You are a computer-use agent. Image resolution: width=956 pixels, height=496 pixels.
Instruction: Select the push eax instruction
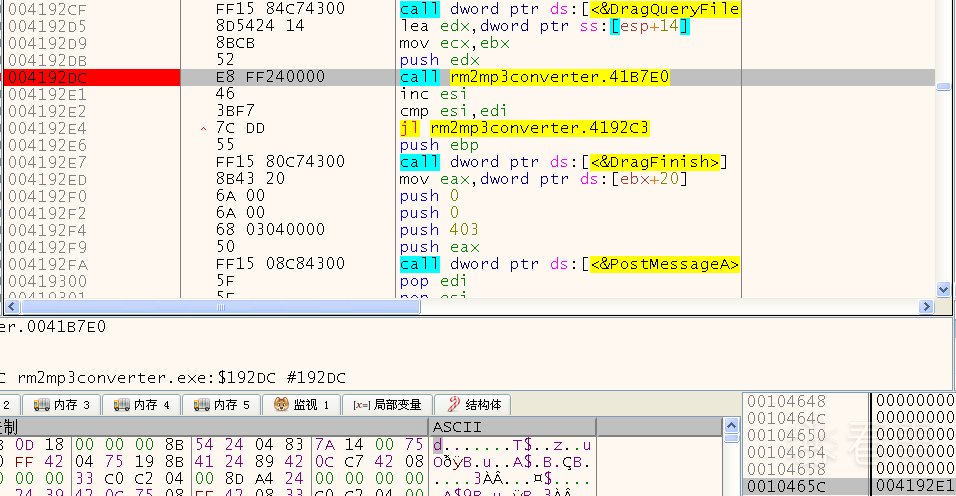click(x=440, y=247)
